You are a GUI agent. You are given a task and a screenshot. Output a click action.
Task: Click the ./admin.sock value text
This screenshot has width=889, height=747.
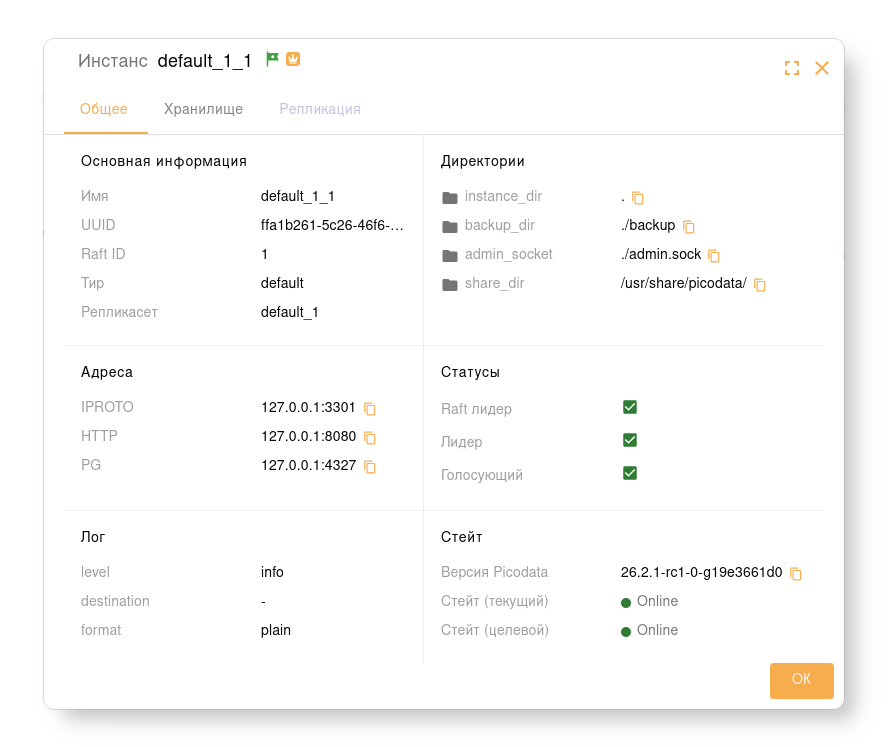tap(661, 254)
